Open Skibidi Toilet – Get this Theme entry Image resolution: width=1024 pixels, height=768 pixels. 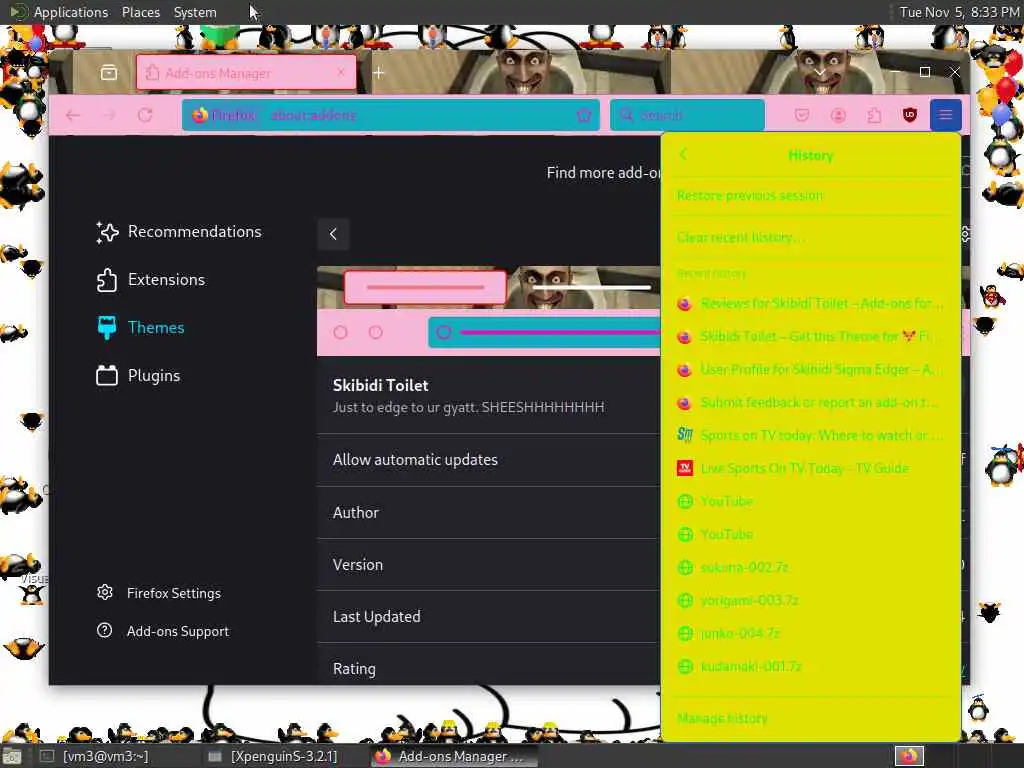point(810,337)
